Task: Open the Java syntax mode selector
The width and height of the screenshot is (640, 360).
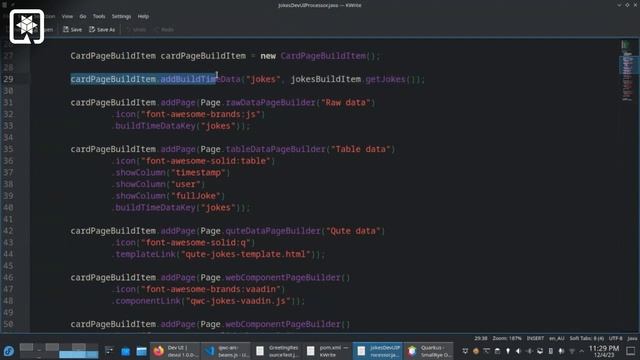Action: click(632, 338)
